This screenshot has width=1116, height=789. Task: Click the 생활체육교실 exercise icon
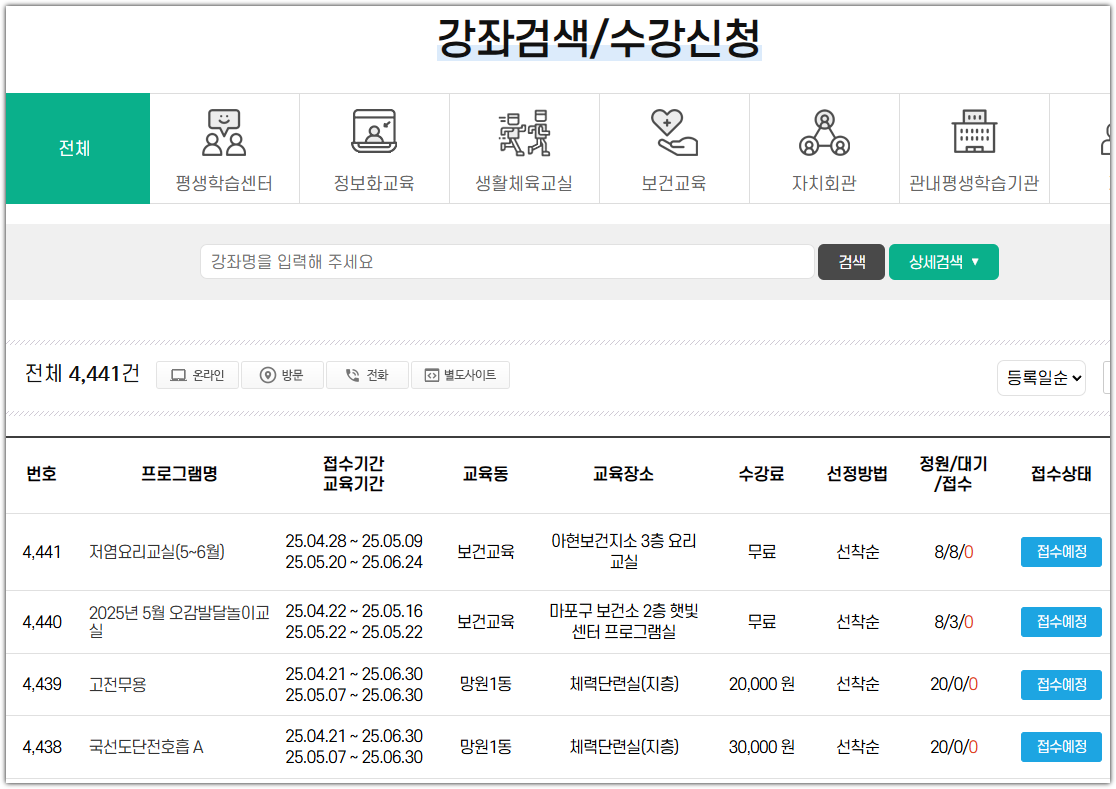tap(524, 131)
